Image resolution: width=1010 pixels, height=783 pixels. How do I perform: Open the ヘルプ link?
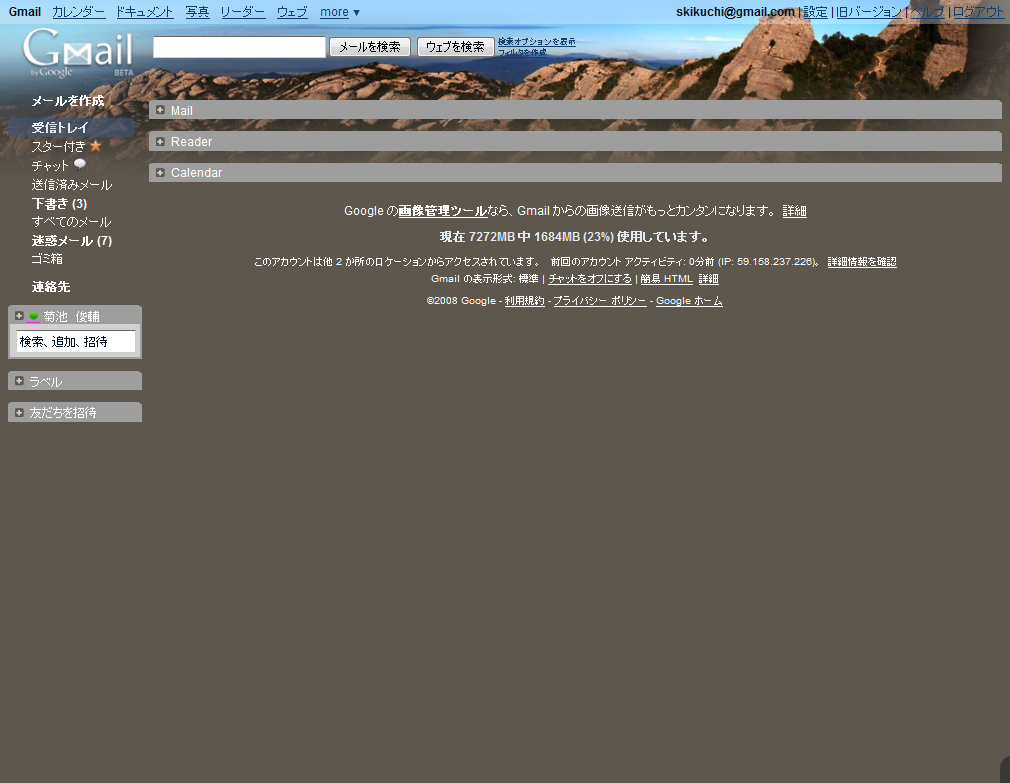click(x=927, y=12)
